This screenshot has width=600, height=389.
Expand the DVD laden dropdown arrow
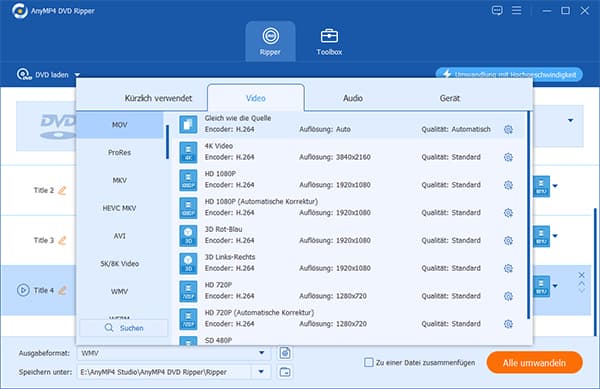[x=77, y=75]
